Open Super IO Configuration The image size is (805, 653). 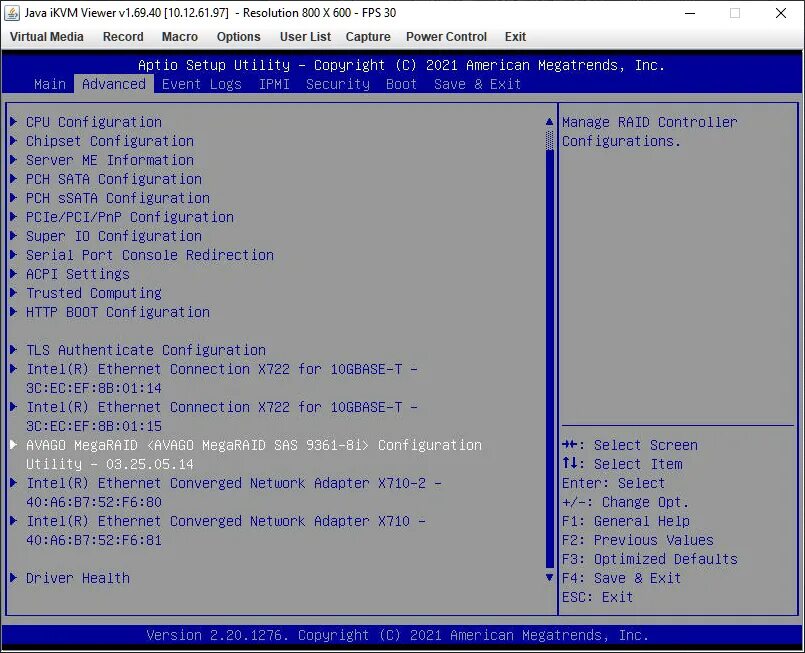114,236
